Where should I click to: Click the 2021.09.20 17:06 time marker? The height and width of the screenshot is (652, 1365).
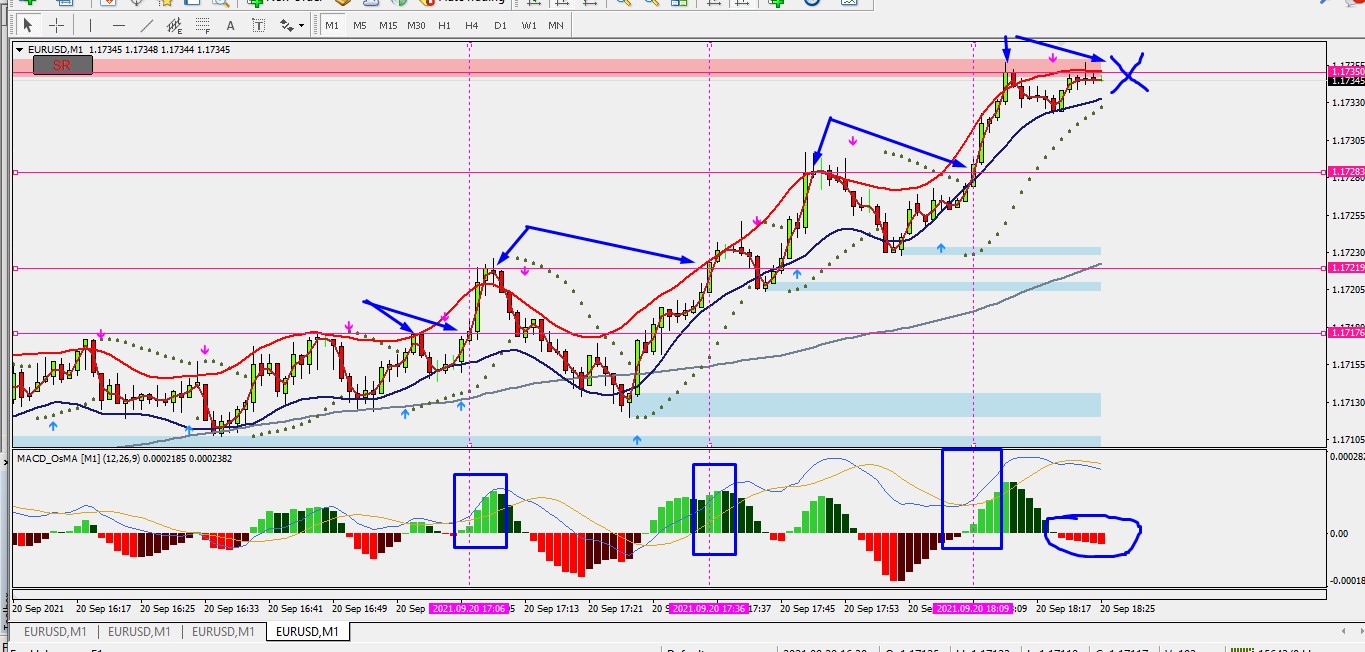coord(469,608)
